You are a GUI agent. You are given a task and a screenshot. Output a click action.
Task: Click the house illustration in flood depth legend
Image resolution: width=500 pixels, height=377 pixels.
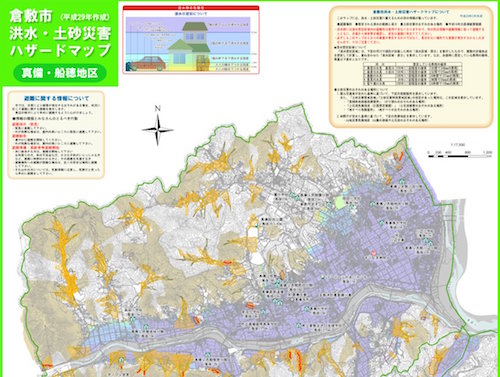[x=189, y=46]
